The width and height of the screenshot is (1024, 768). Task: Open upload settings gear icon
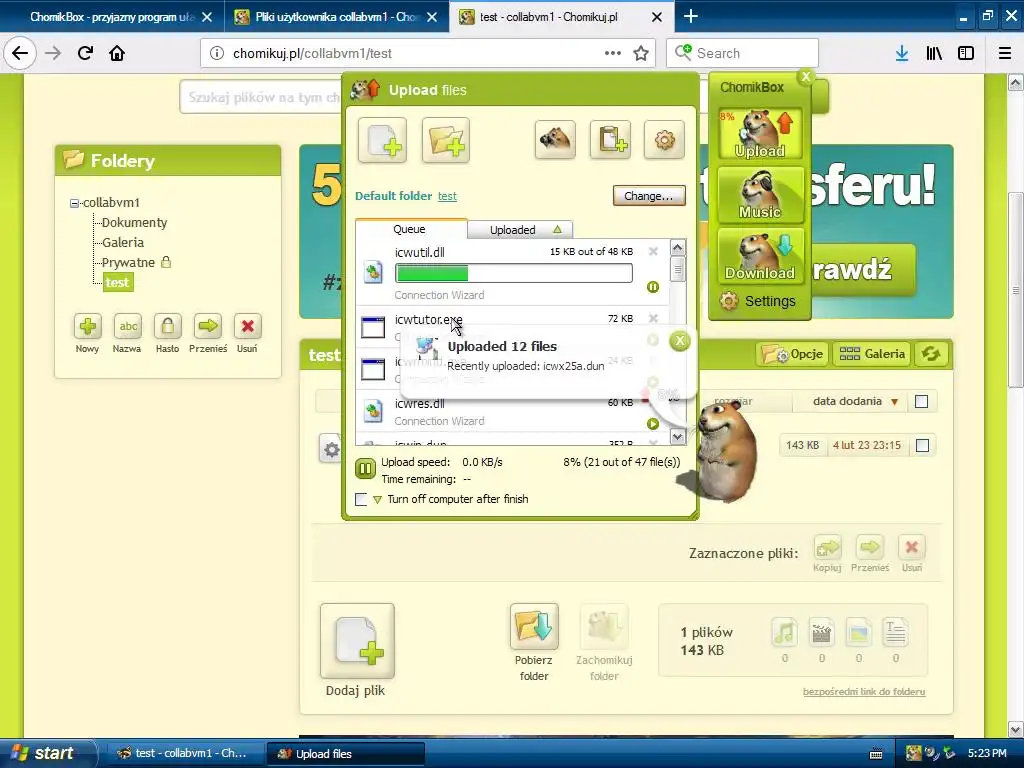[x=664, y=139]
